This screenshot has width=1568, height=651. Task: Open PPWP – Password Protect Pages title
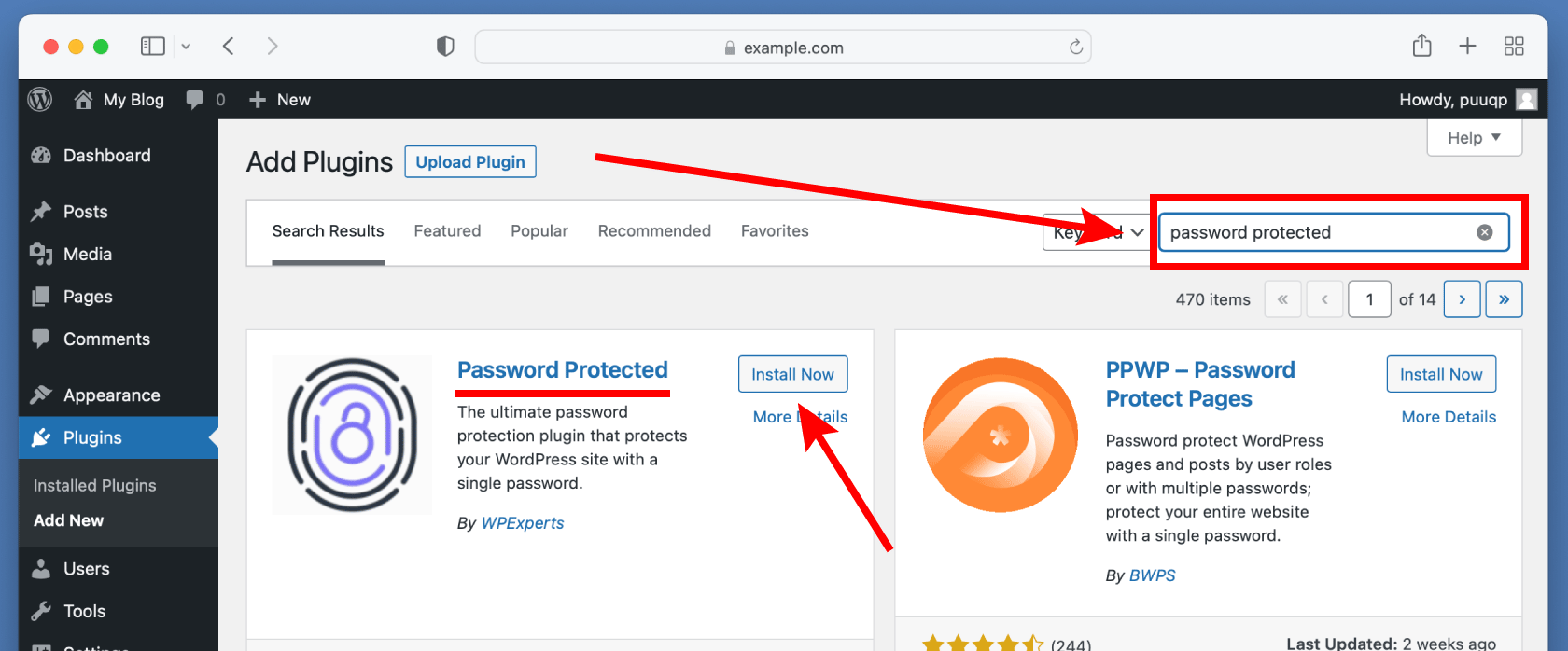(x=1200, y=384)
